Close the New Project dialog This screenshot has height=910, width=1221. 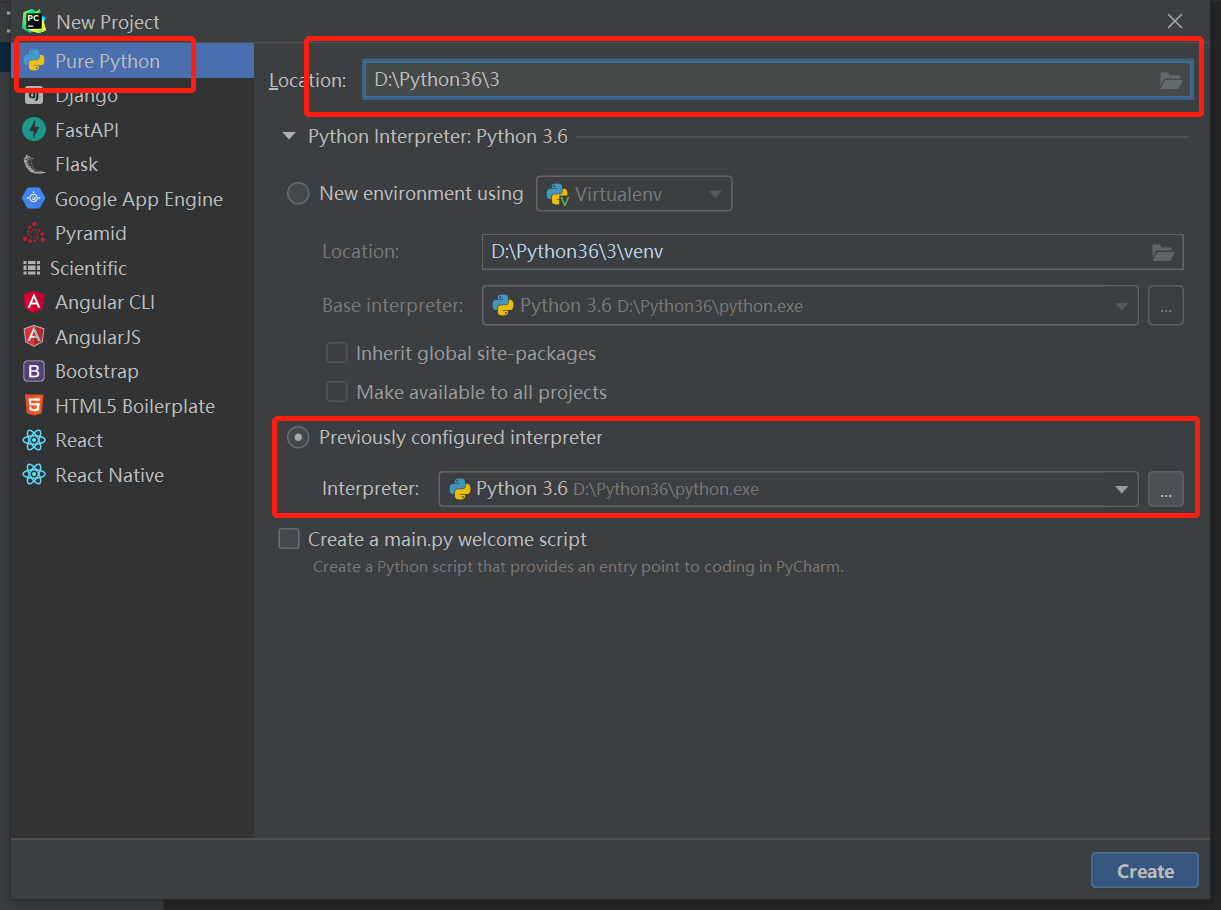coord(1175,21)
